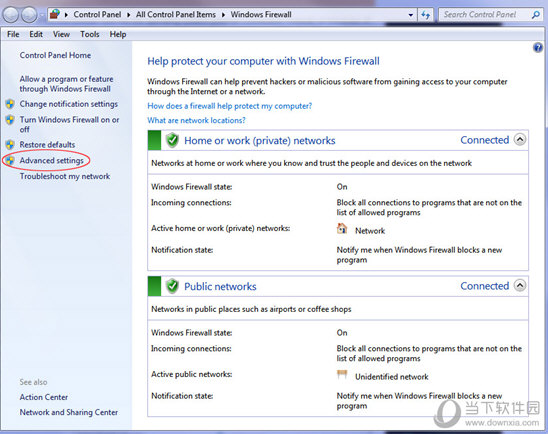Expand arrow after Control Panel in breadcrumb

pyautogui.click(x=129, y=15)
